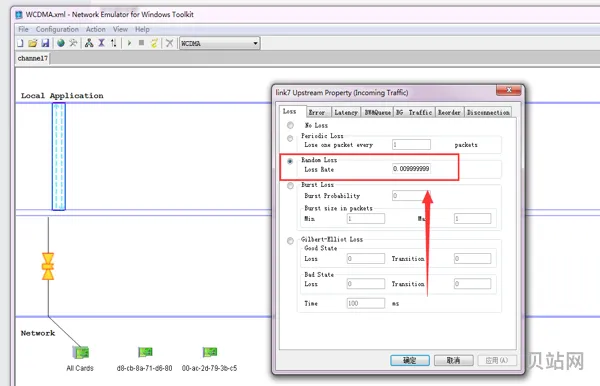Open the Configuration menu
This screenshot has height=386, width=600.
tap(57, 29)
